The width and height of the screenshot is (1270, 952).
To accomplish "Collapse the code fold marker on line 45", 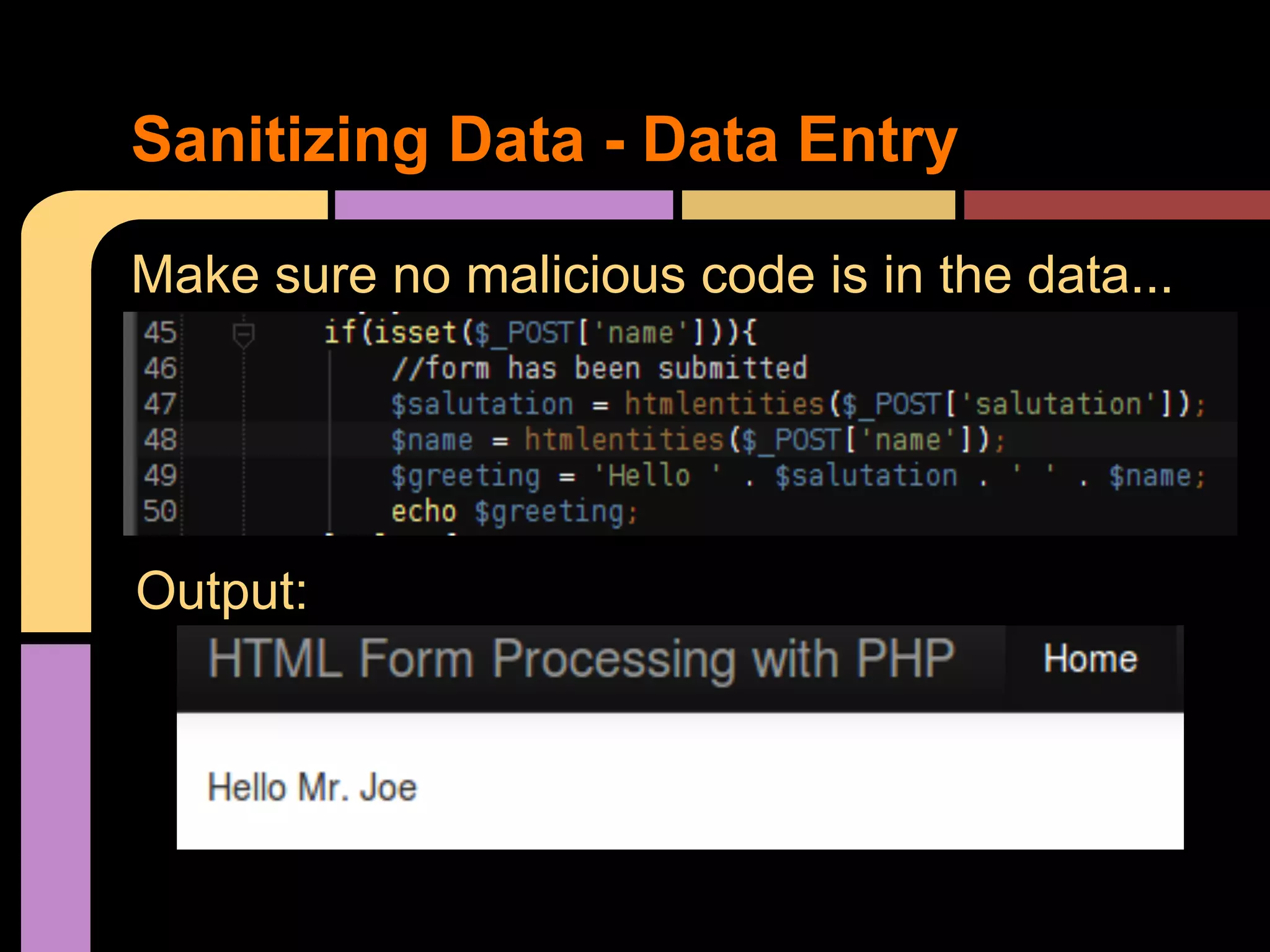I will point(243,335).
